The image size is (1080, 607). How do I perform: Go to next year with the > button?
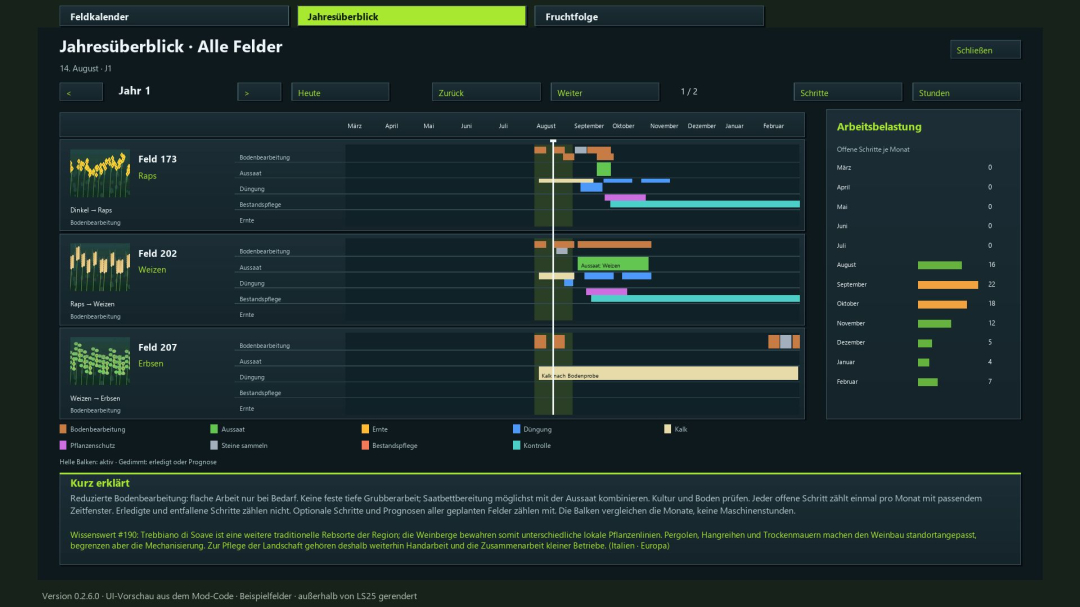click(x=259, y=92)
